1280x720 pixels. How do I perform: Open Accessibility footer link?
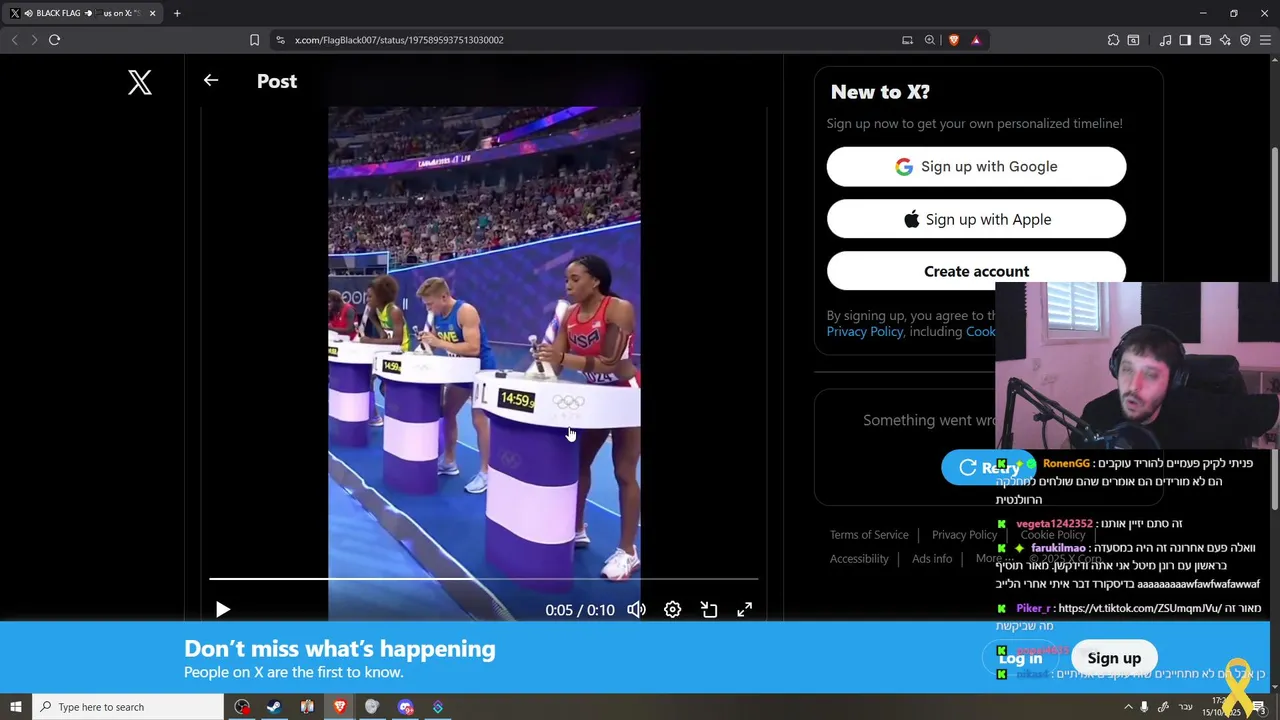(x=859, y=559)
